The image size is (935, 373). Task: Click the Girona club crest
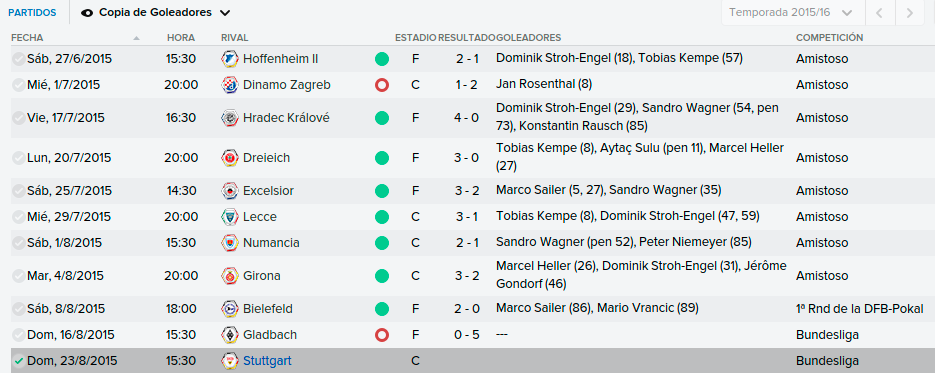click(229, 276)
